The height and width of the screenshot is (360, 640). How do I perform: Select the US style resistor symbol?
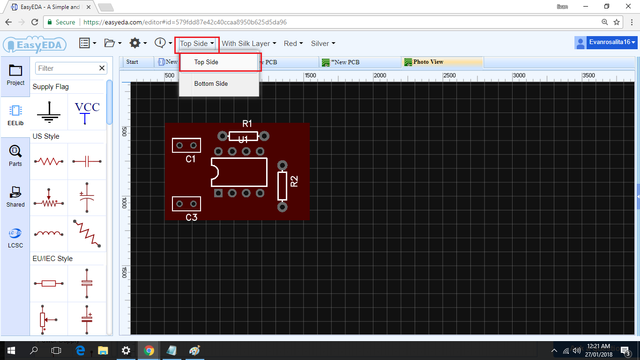tap(49, 162)
